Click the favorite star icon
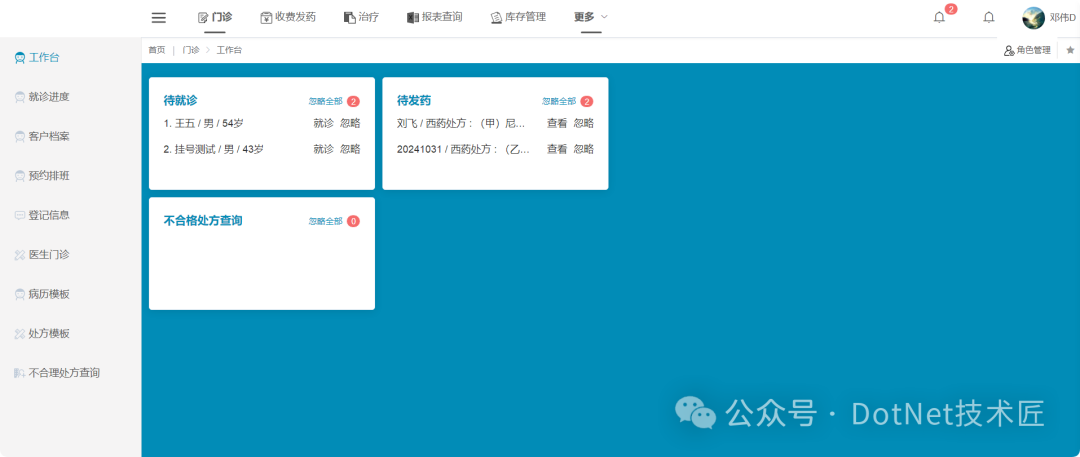The image size is (1080, 457). 1070,50
